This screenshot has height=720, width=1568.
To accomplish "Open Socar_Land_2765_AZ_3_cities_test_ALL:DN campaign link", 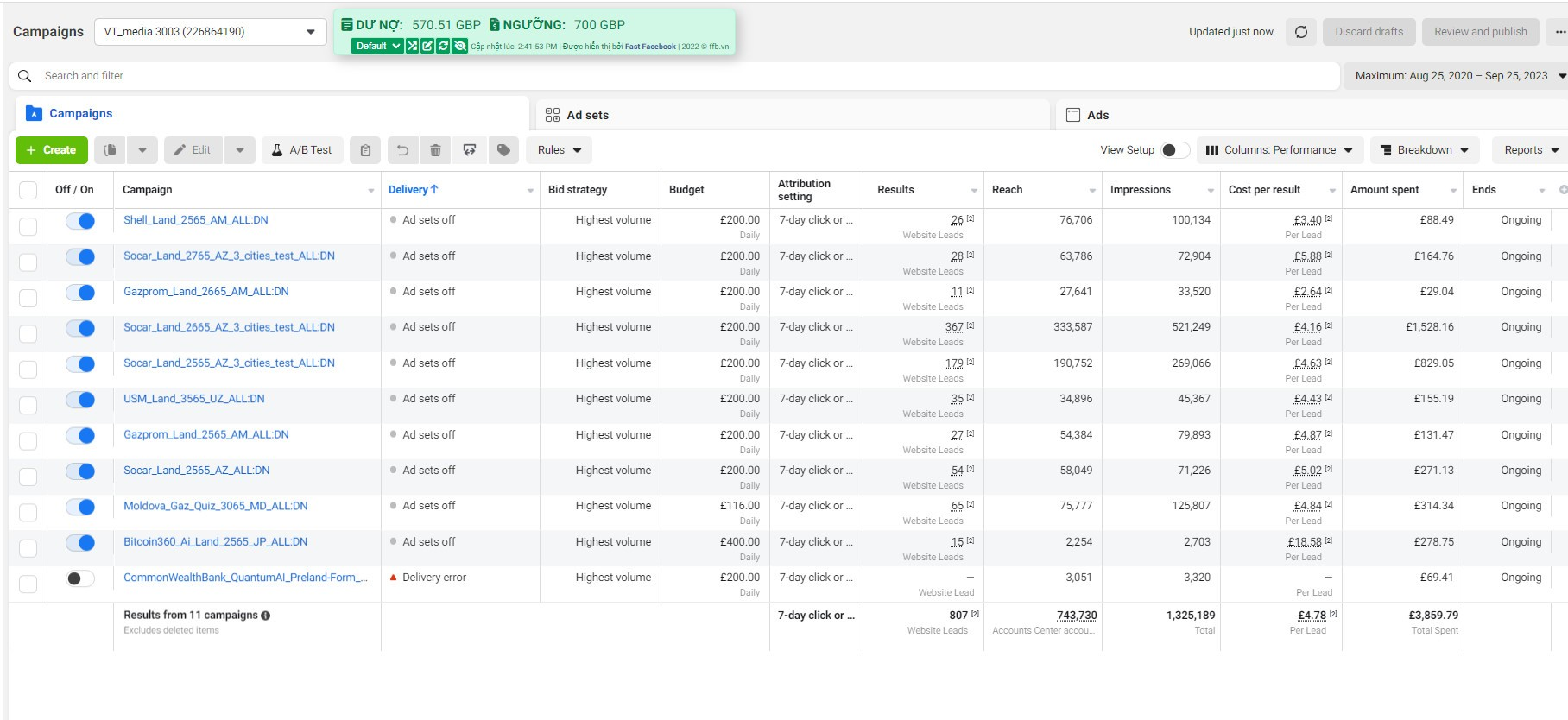I will (229, 256).
